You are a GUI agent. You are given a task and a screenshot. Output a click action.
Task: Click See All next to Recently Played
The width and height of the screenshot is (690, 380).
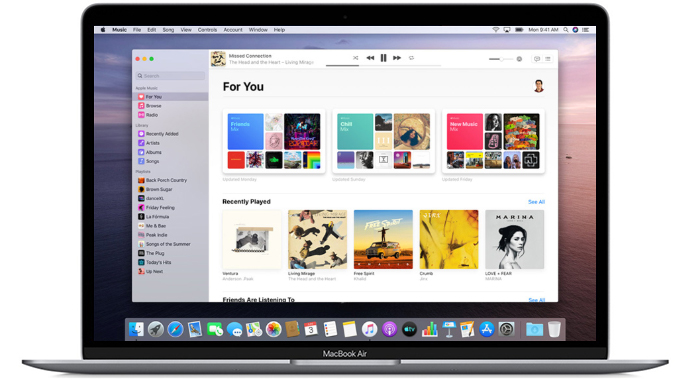click(536, 202)
